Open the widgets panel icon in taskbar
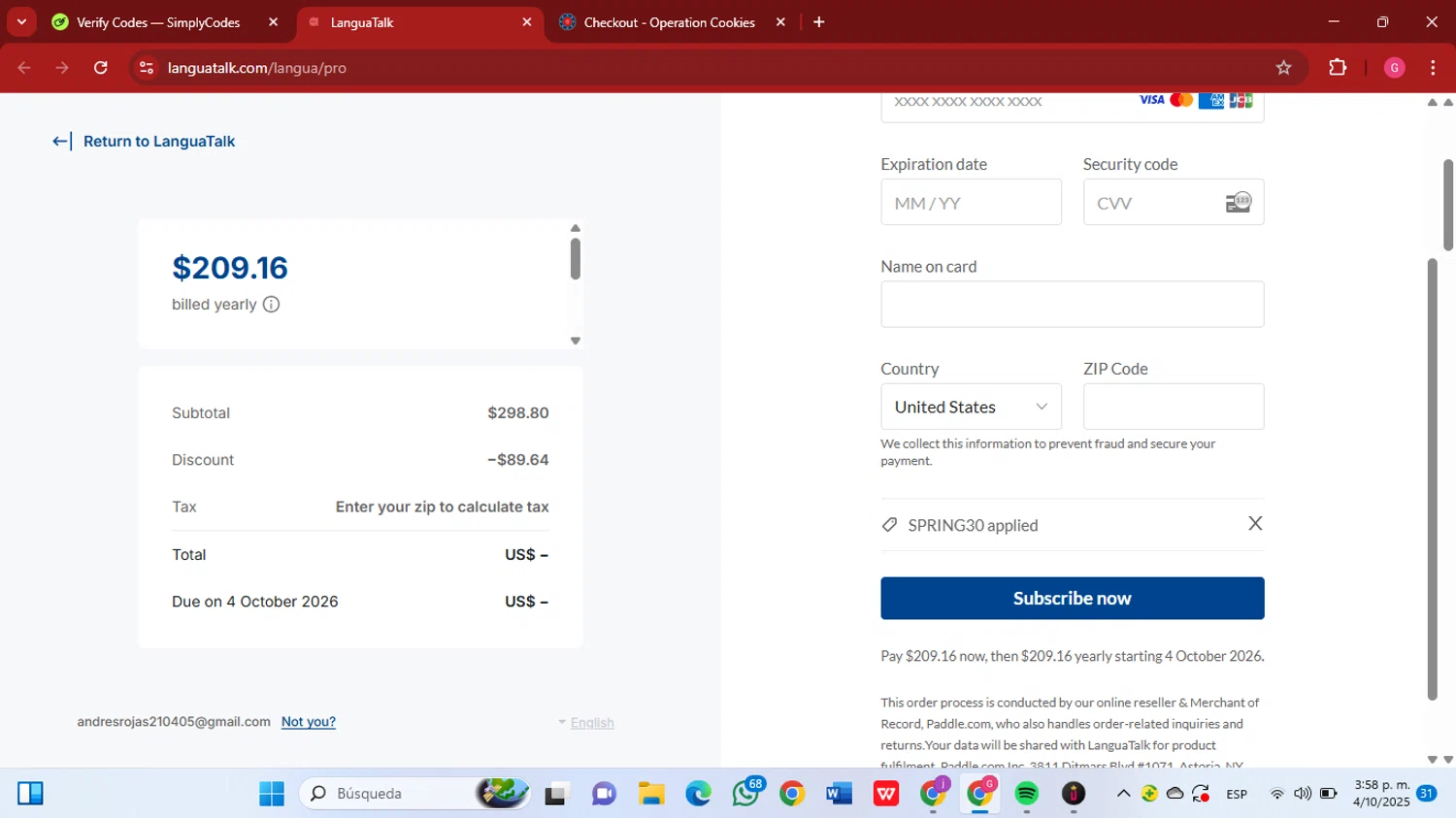1456x818 pixels. click(x=30, y=794)
